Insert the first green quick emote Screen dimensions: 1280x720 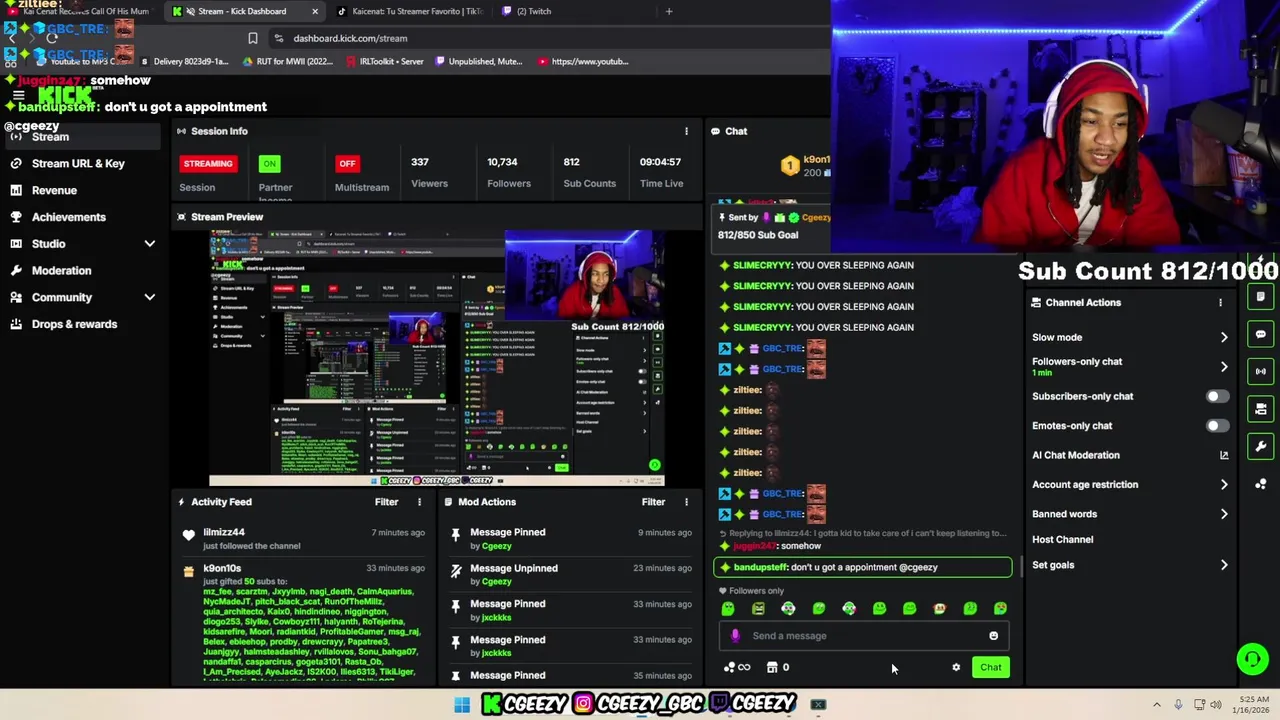[728, 608]
